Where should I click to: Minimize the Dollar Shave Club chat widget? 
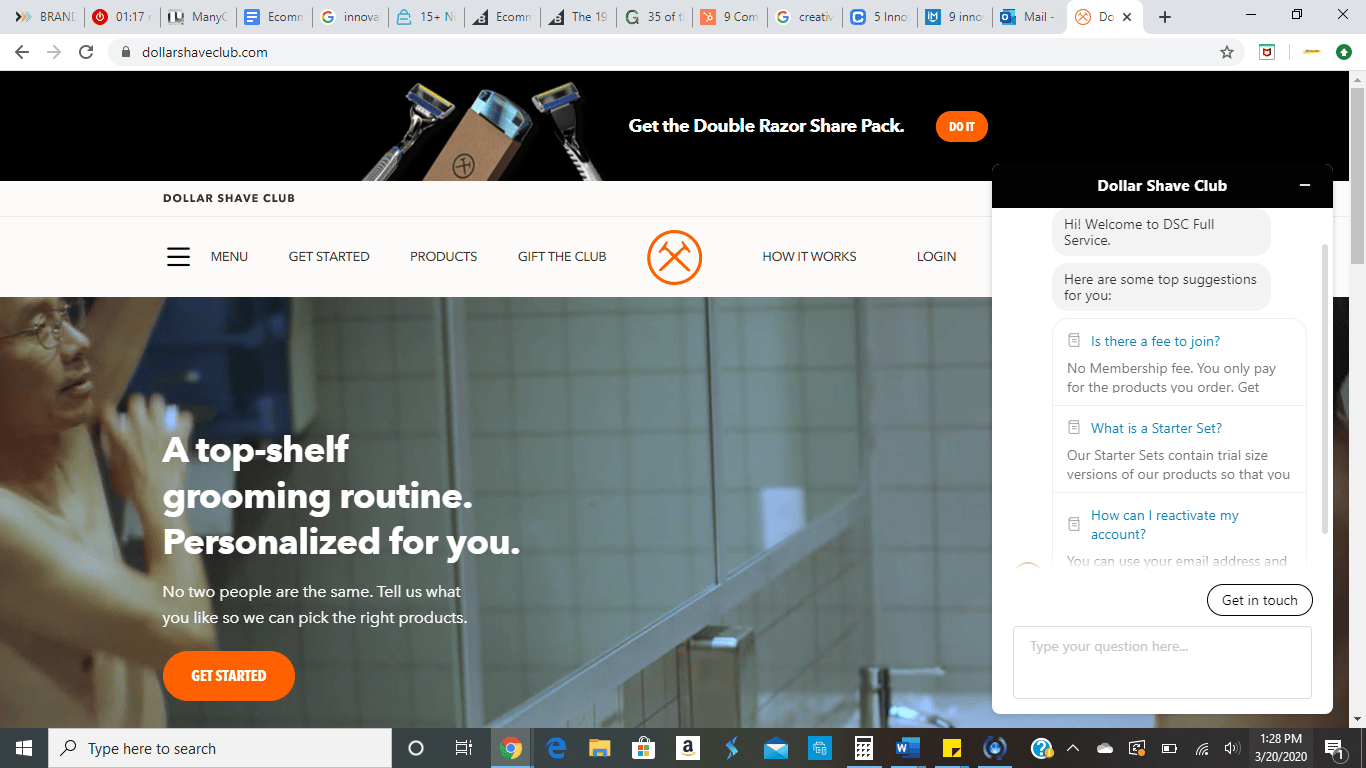point(1305,186)
